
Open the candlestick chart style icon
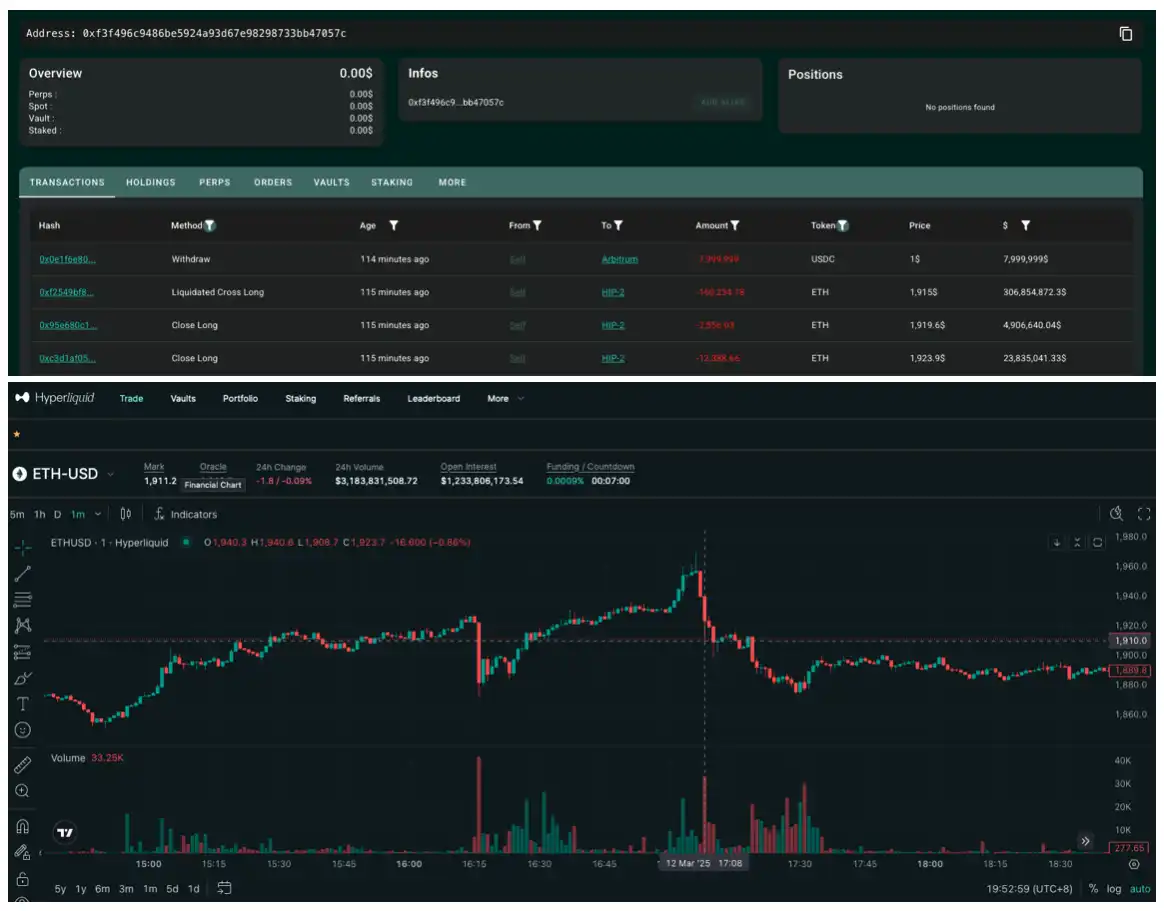[125, 514]
